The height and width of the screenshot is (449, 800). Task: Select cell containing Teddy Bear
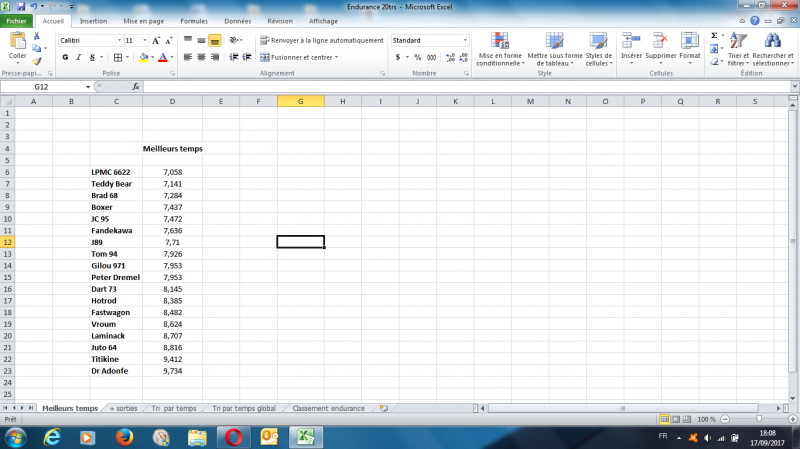(116, 184)
